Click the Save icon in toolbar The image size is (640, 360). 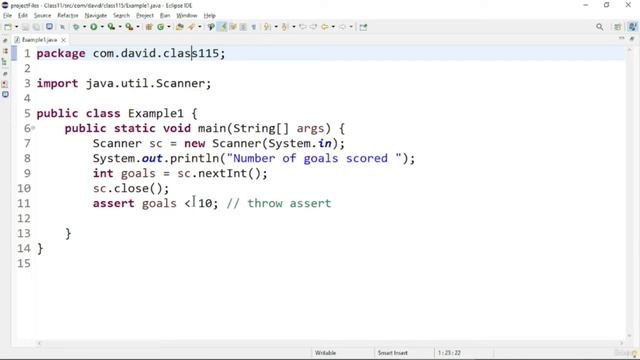point(25,27)
